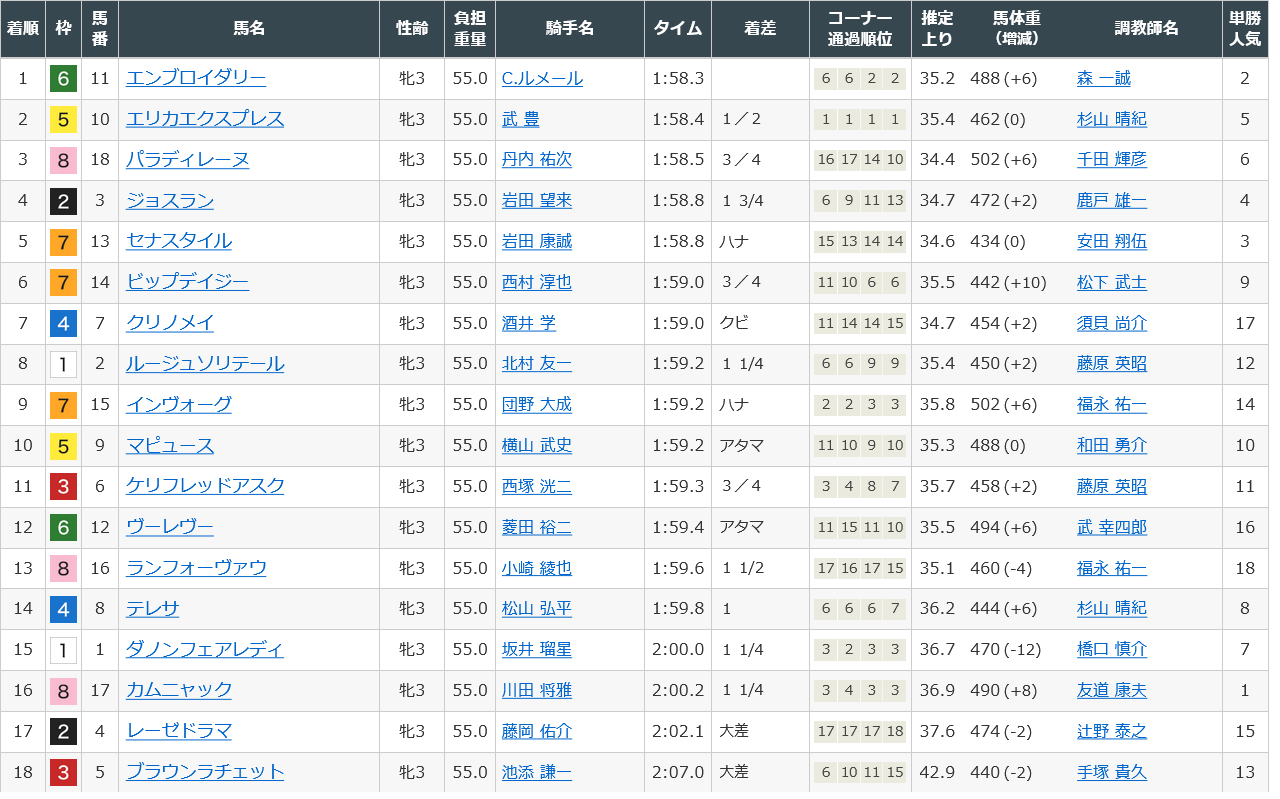The width and height of the screenshot is (1280, 799).
Task: Open jockey 川田 将雅's profile link
Action: (536, 690)
